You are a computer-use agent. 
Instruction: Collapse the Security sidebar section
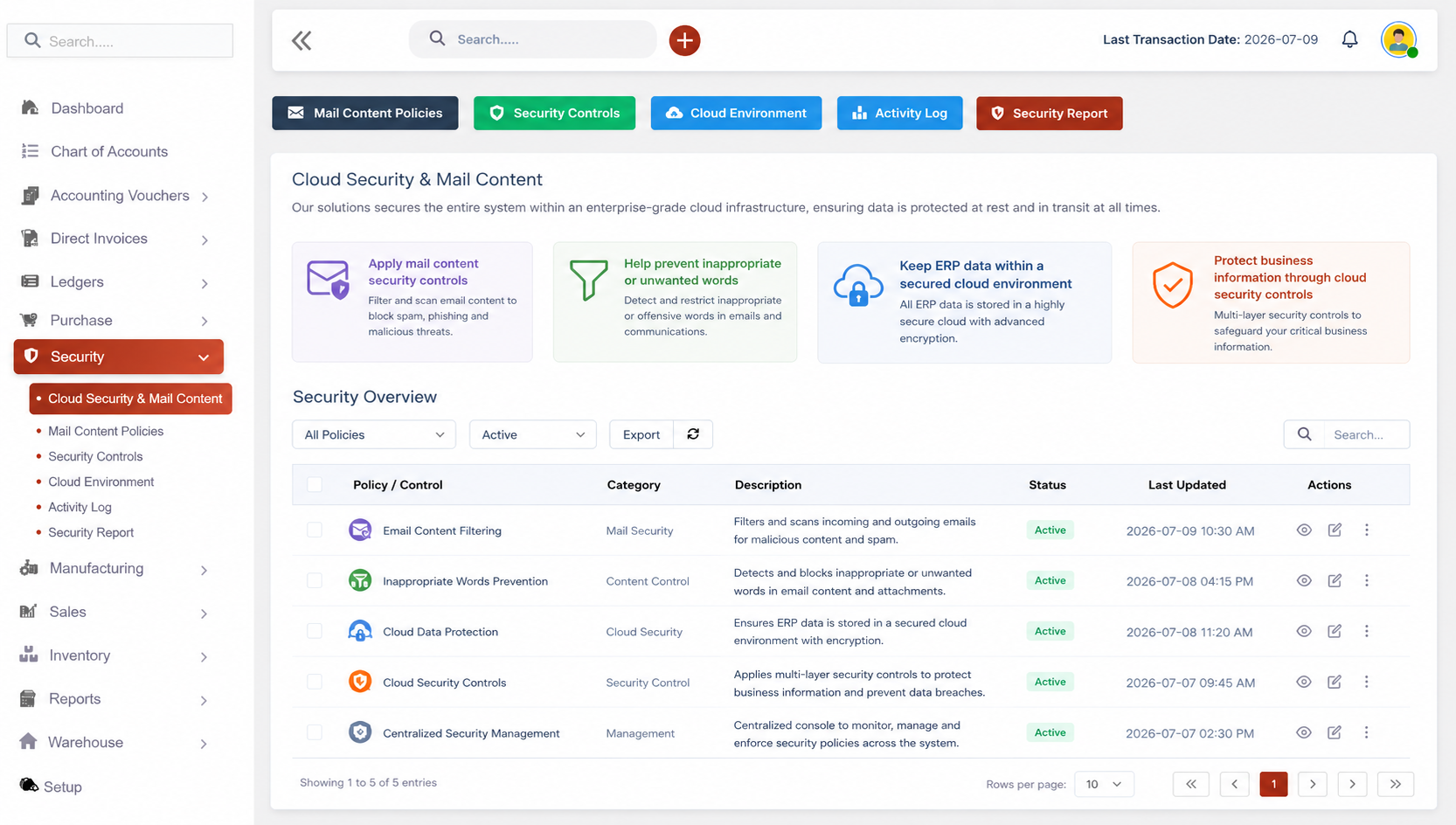coord(119,357)
